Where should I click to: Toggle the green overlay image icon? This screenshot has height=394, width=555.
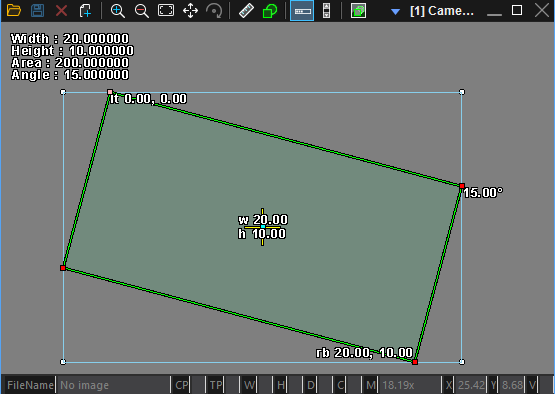[359, 11]
